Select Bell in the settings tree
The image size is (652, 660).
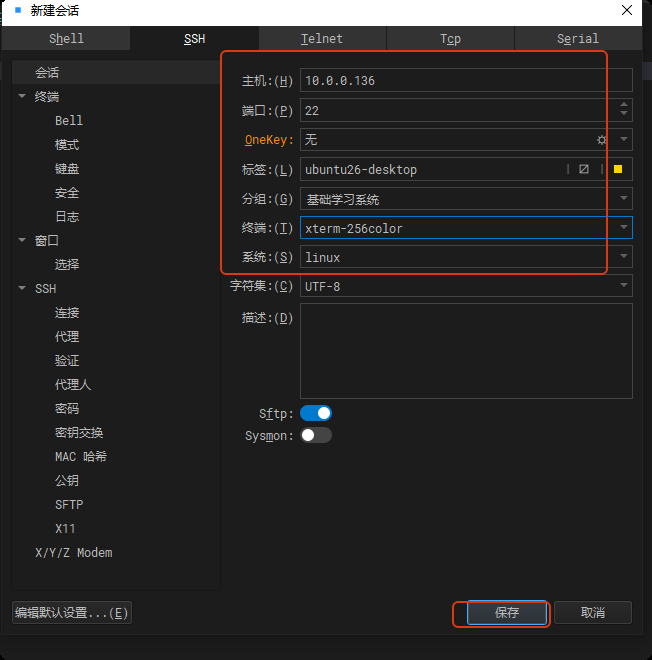point(69,120)
